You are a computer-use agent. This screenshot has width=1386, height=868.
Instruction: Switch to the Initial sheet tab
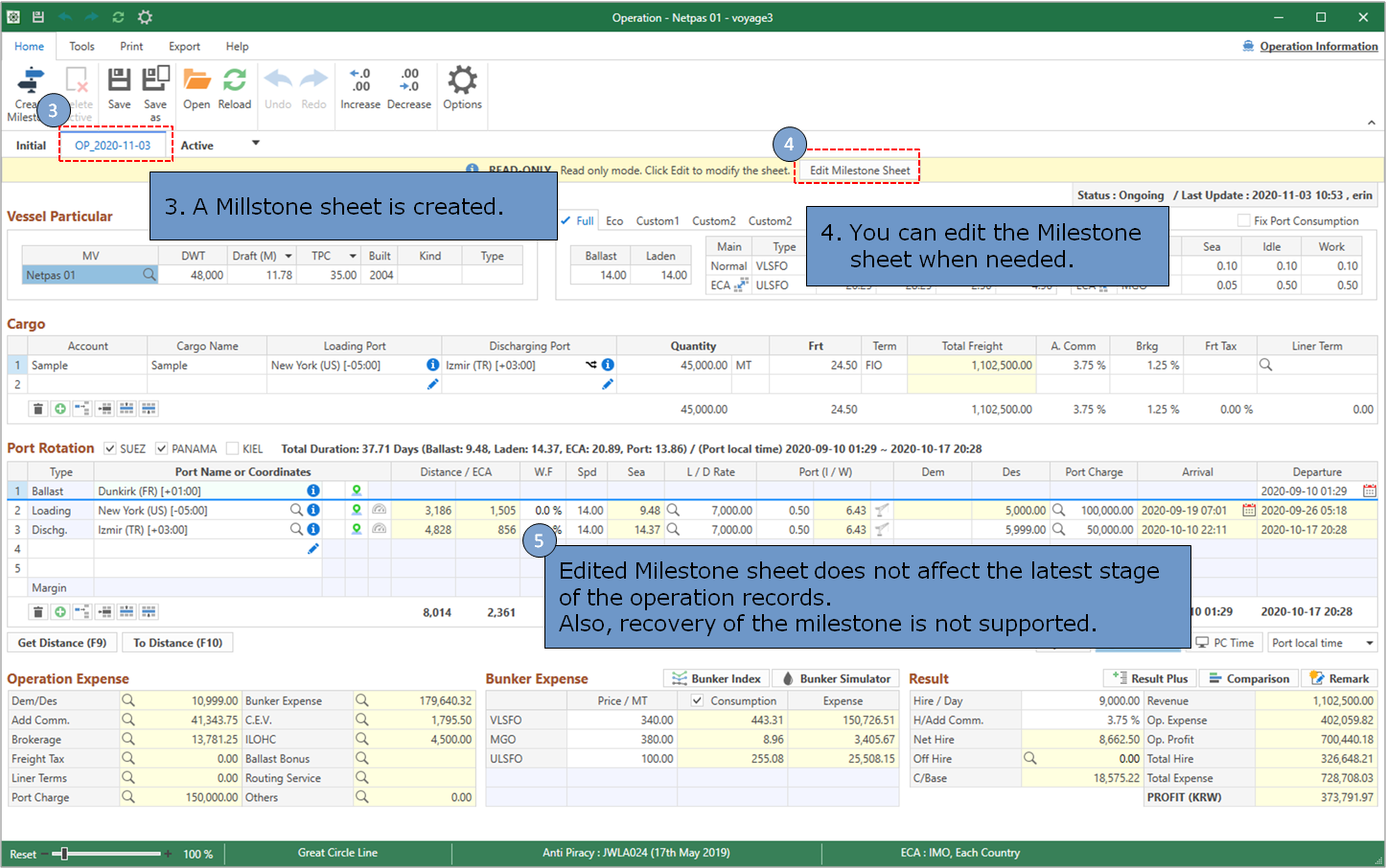(x=31, y=146)
